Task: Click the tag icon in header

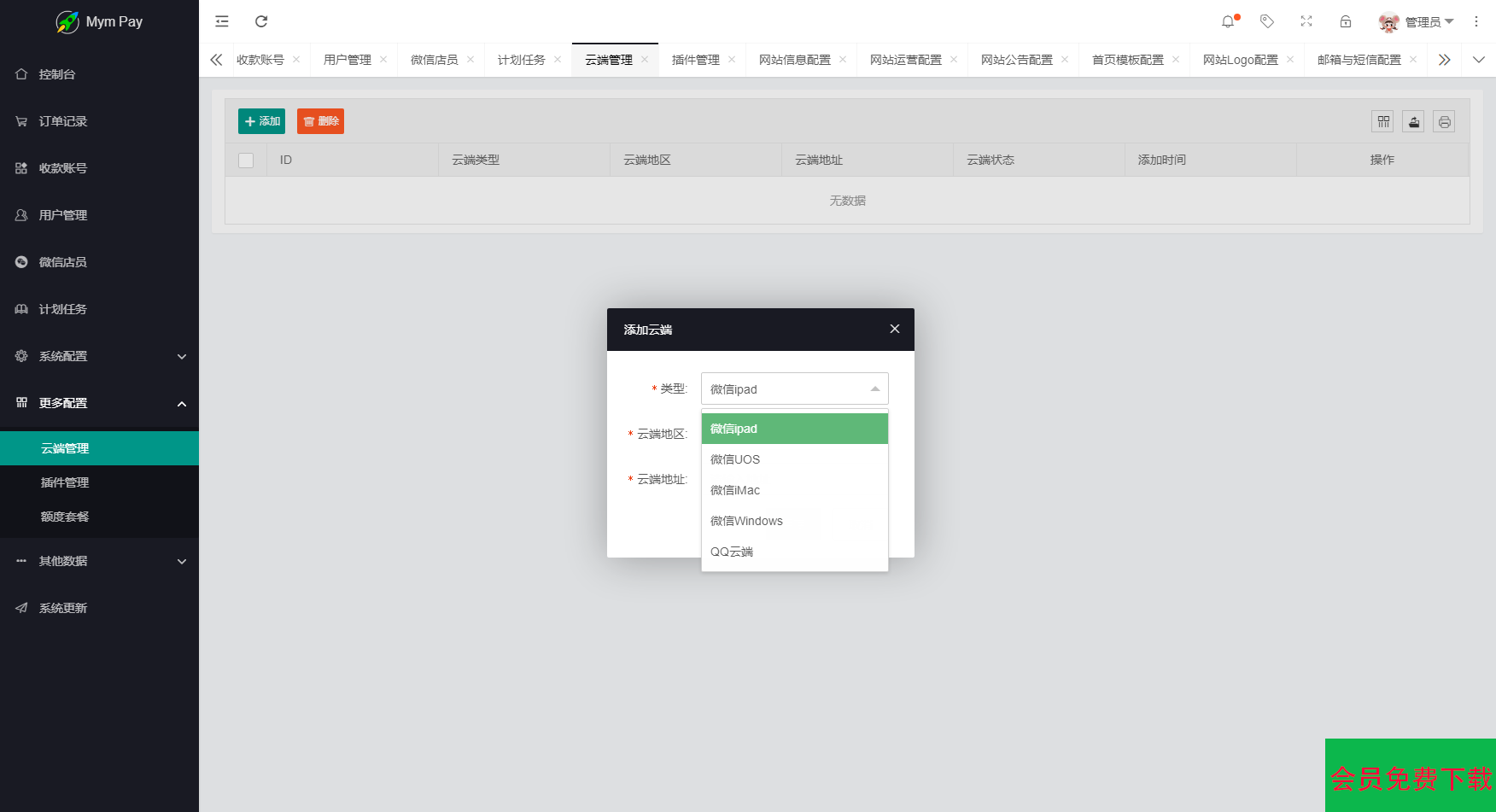Action: 1267,21
